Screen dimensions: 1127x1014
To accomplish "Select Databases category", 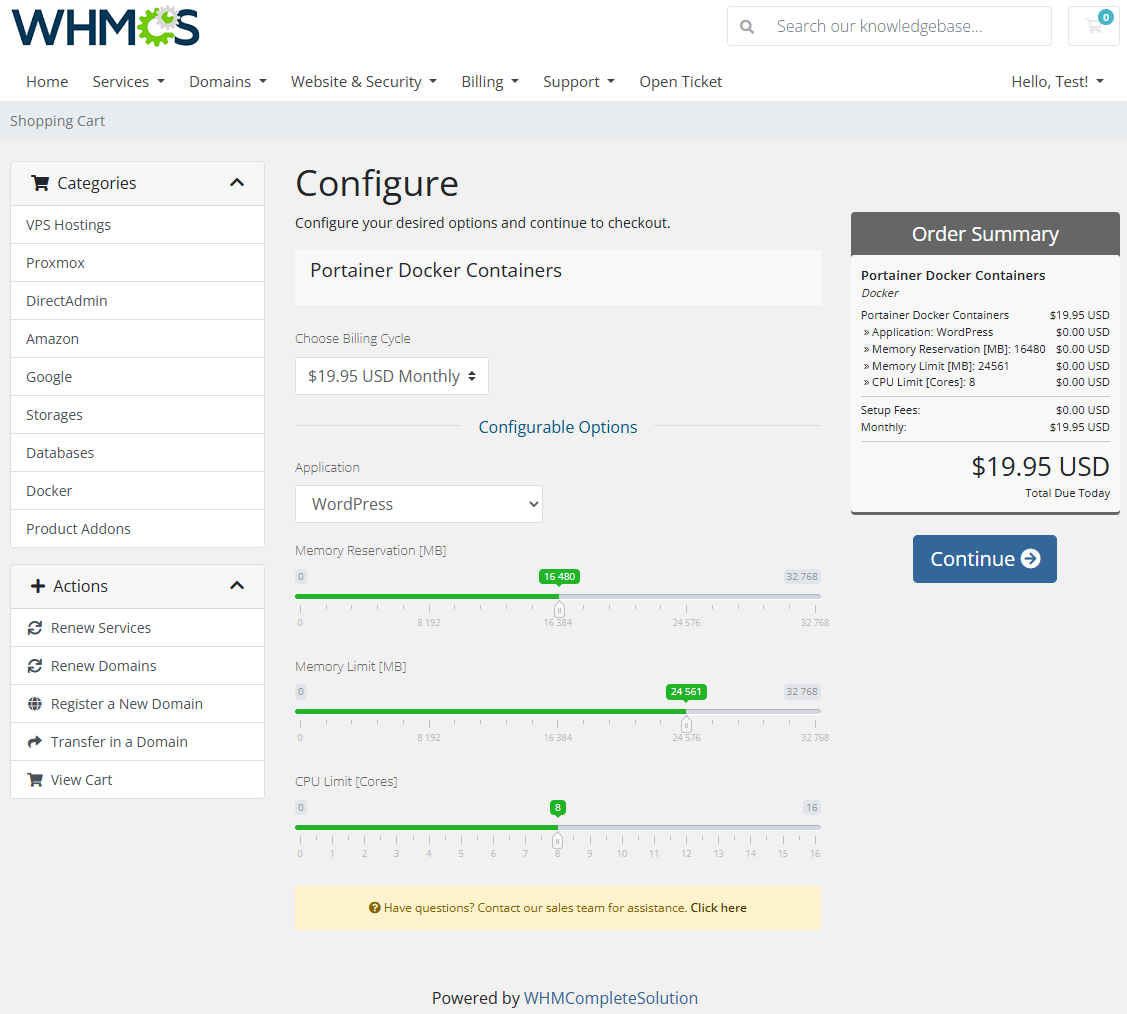I will pyautogui.click(x=137, y=453).
